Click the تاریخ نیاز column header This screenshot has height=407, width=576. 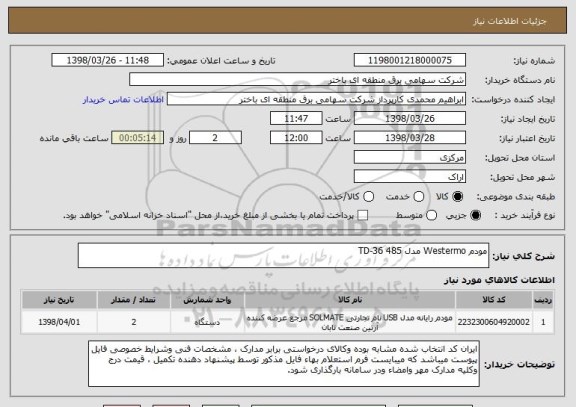tap(59, 300)
